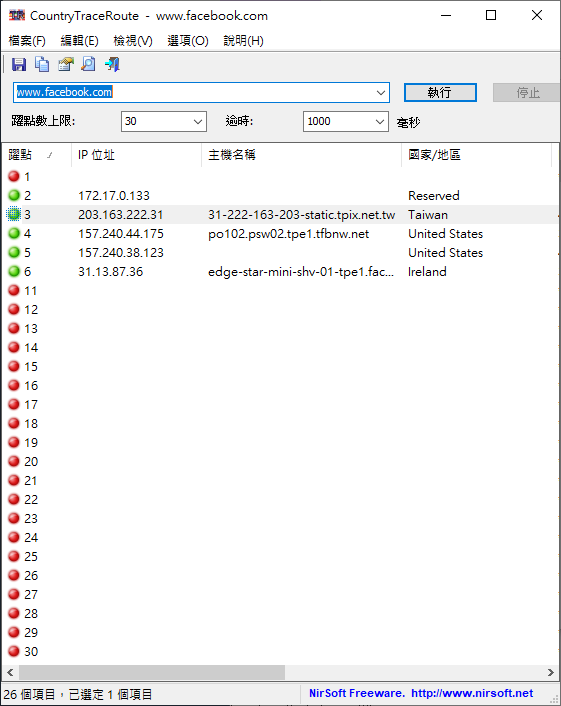Click host name po102.psw02.tpe1.tfbnw.net

pyautogui.click(x=288, y=233)
